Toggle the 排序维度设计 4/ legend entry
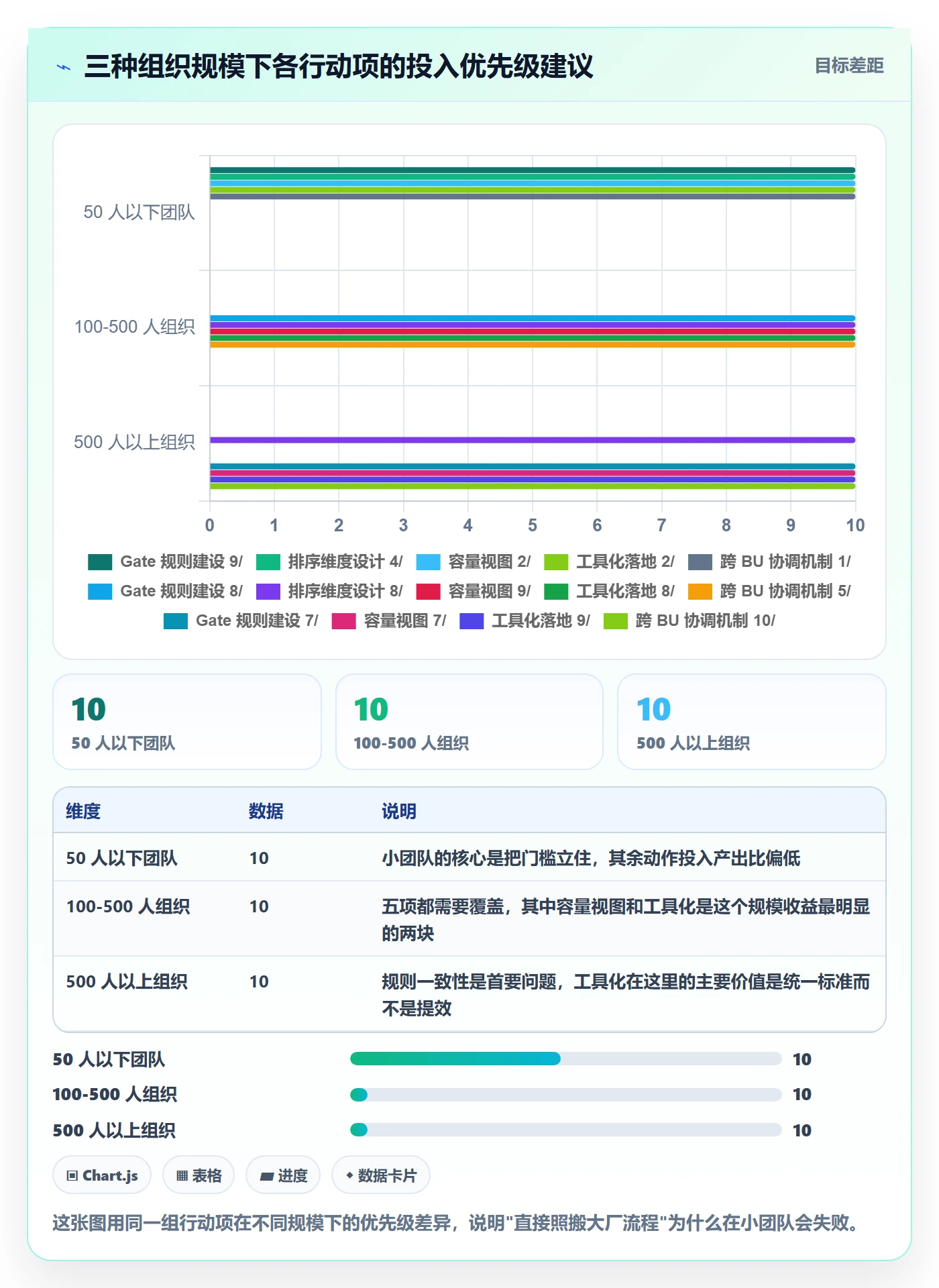This screenshot has height=1288, width=939. 329,561
